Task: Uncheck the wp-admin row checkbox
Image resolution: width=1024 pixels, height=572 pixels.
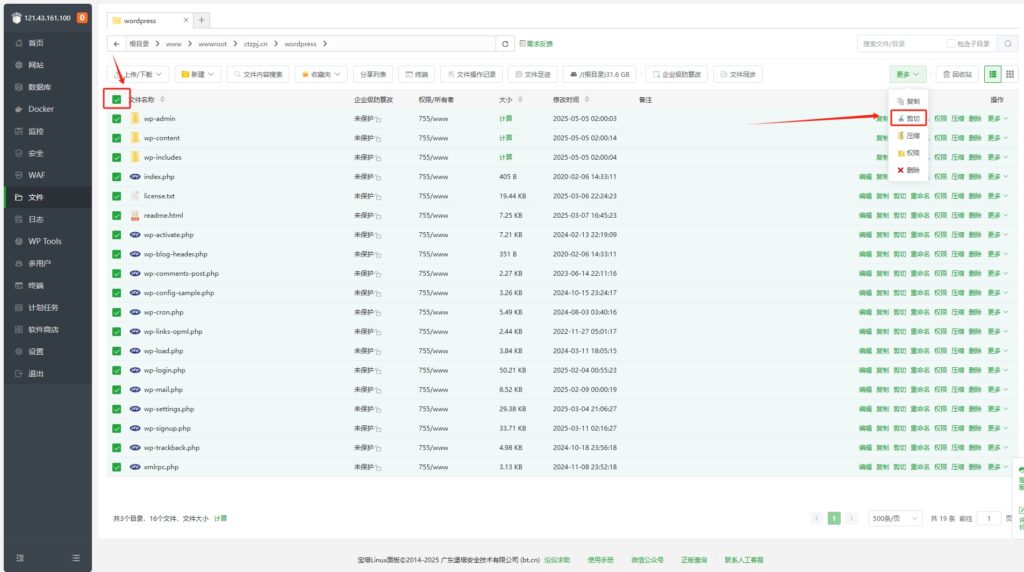Action: (116, 119)
